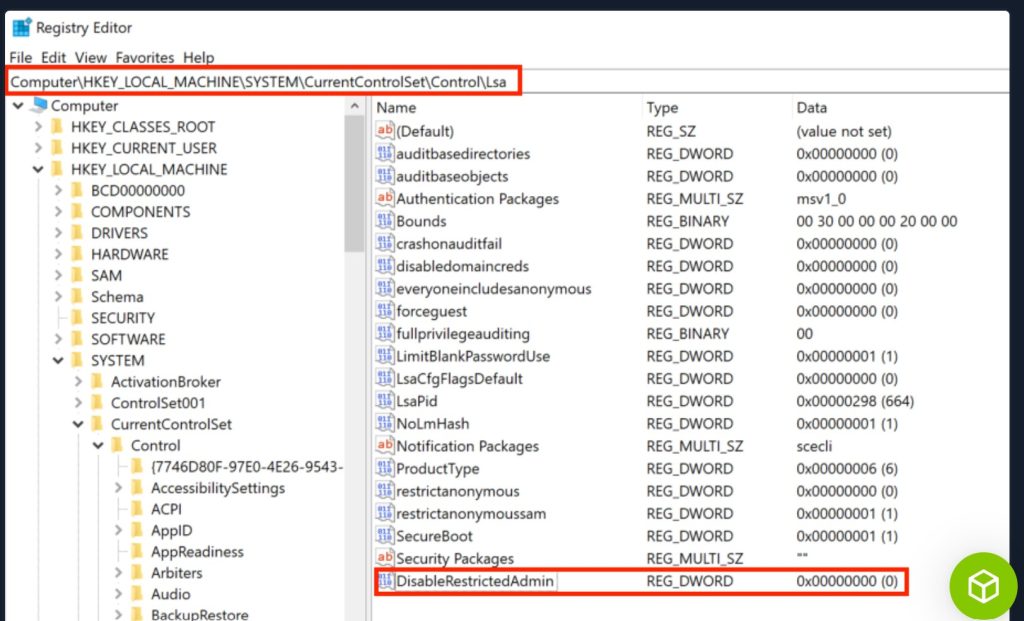Click the disabledomaincreds DWORD icon

click(385, 266)
